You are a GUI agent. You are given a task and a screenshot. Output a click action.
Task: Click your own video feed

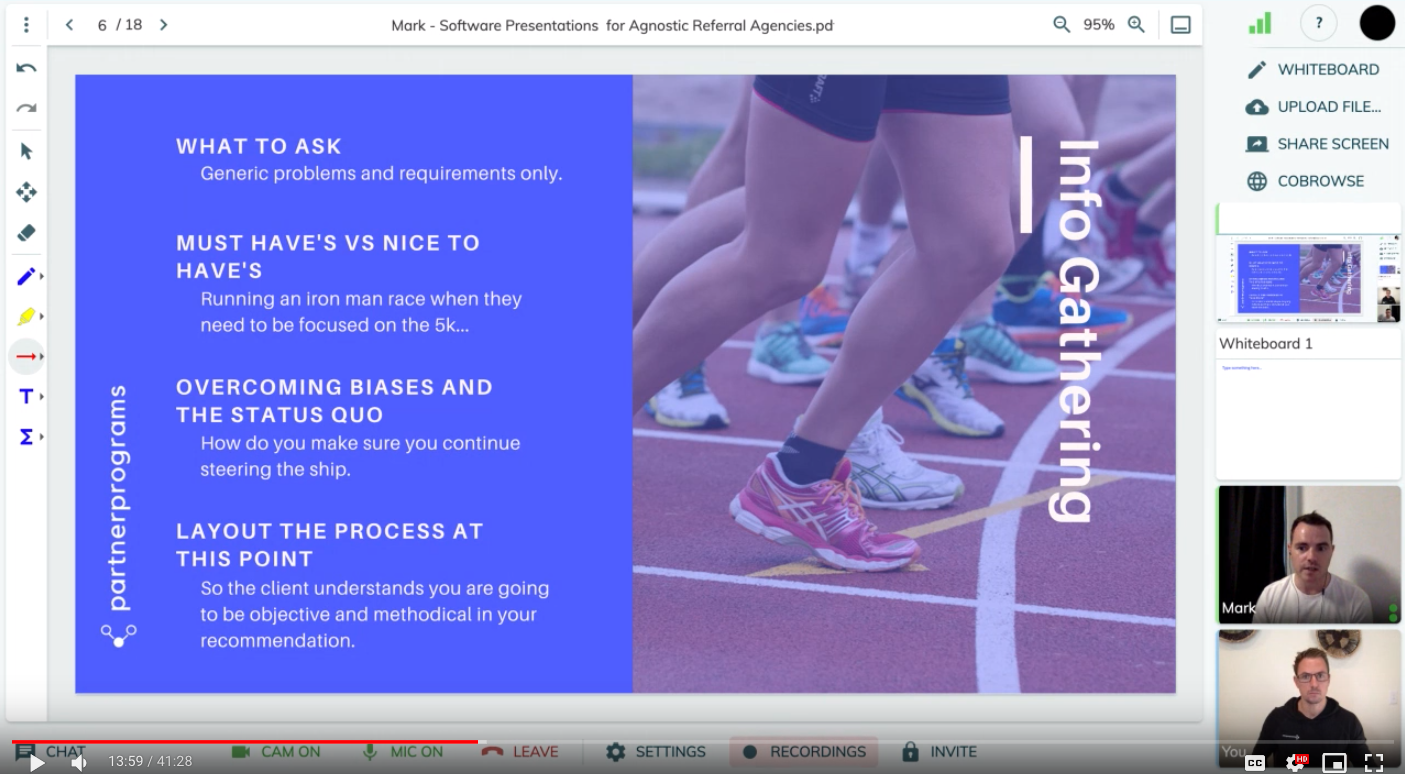(1309, 699)
